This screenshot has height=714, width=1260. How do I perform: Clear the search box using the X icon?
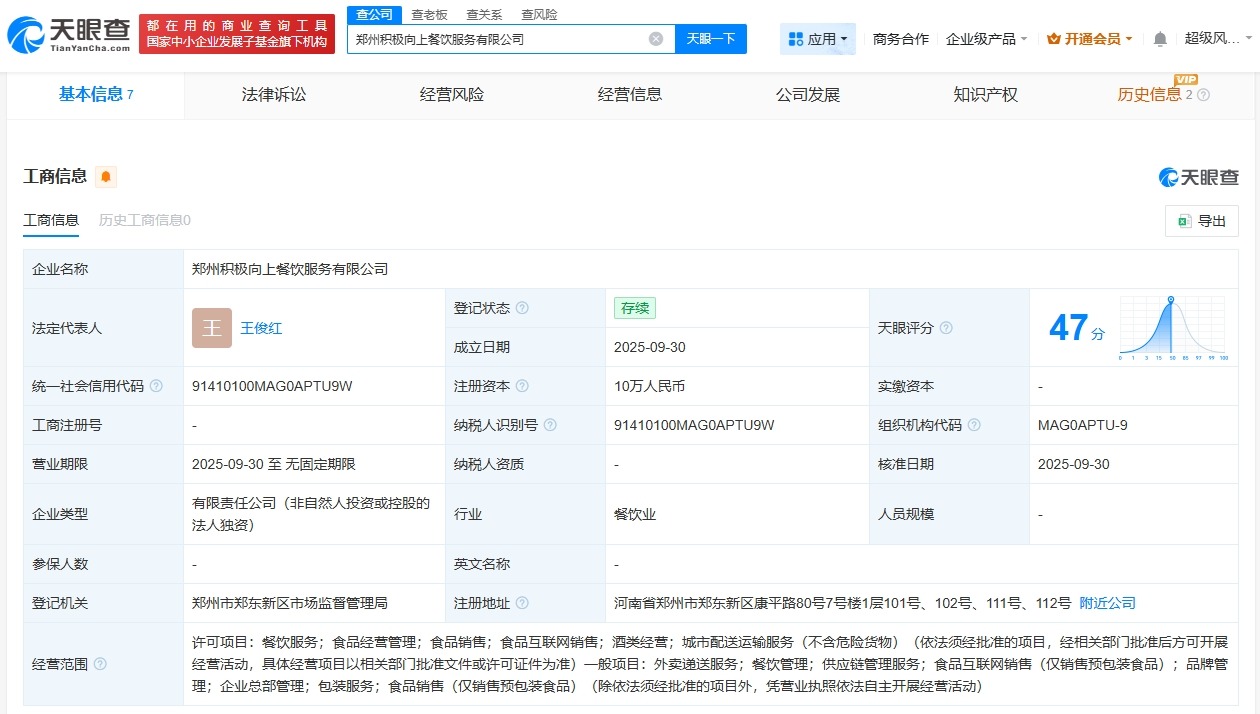click(x=656, y=38)
